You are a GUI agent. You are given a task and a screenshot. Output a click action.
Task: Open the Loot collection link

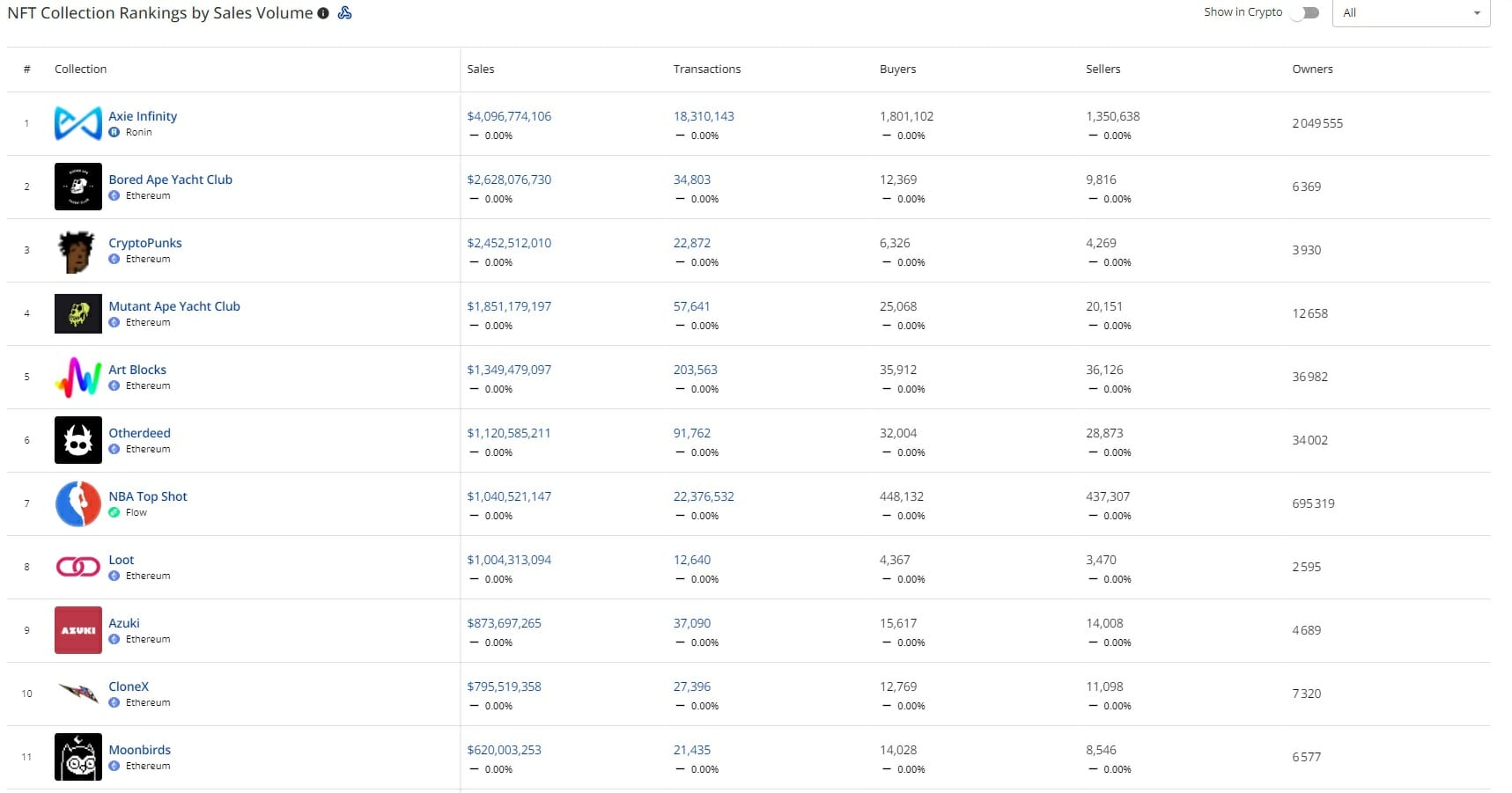[x=122, y=560]
